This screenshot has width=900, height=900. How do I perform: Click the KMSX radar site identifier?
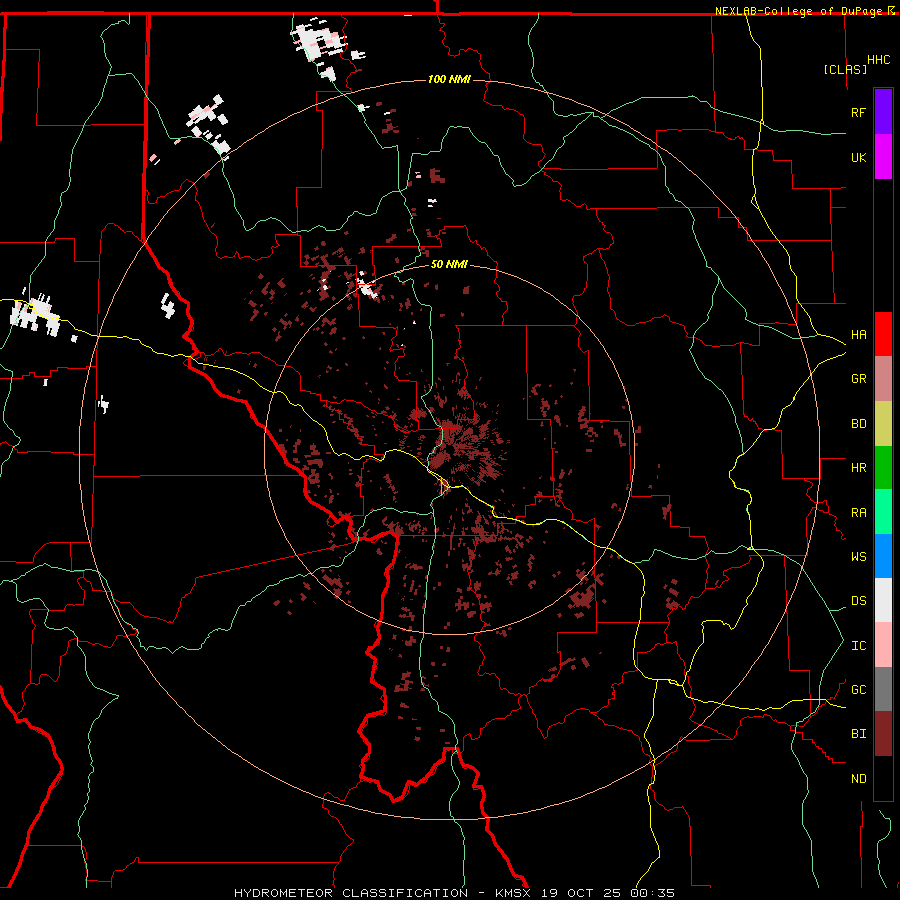point(513,893)
